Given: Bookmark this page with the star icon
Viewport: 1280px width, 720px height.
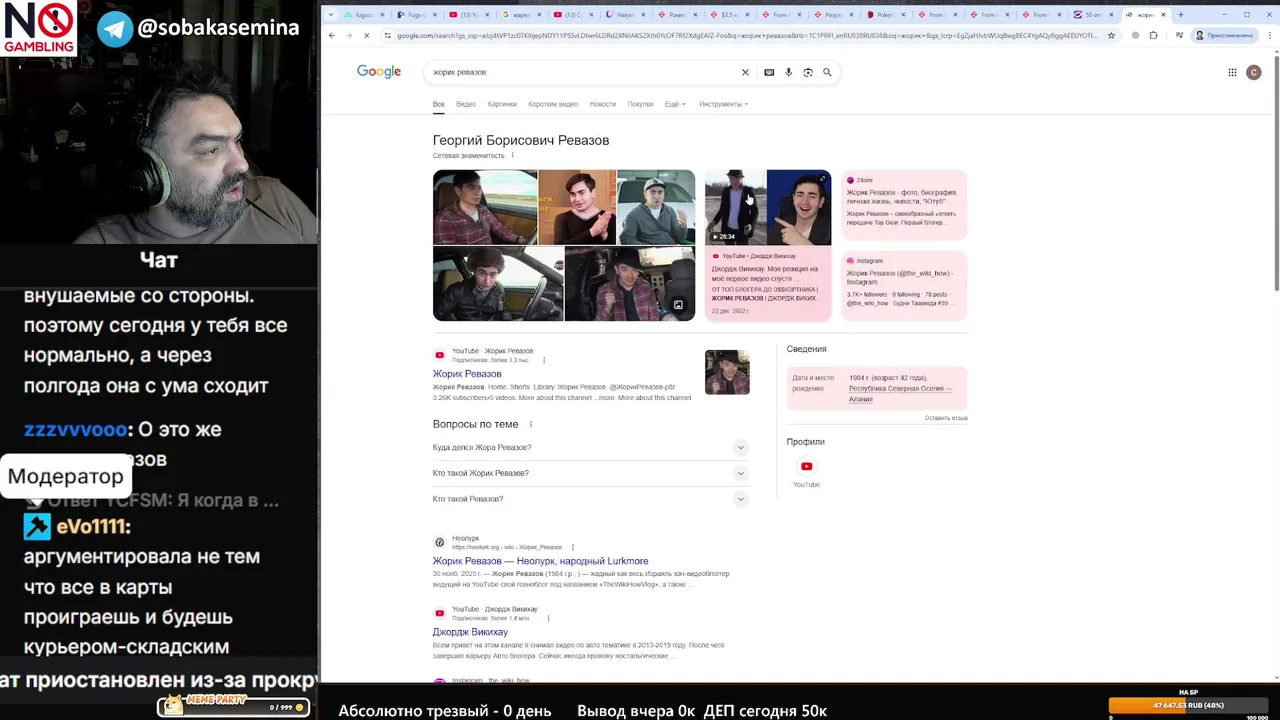Looking at the screenshot, I should click(1111, 35).
